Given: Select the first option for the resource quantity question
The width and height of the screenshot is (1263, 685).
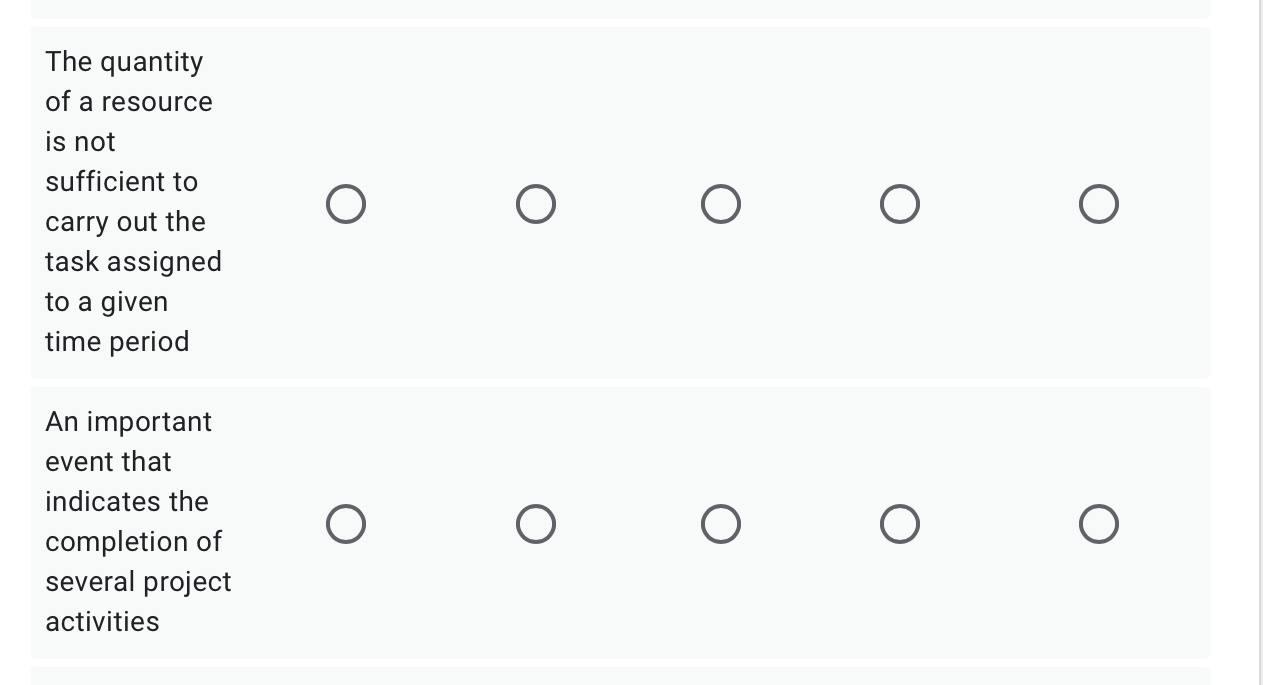Looking at the screenshot, I should click(346, 203).
